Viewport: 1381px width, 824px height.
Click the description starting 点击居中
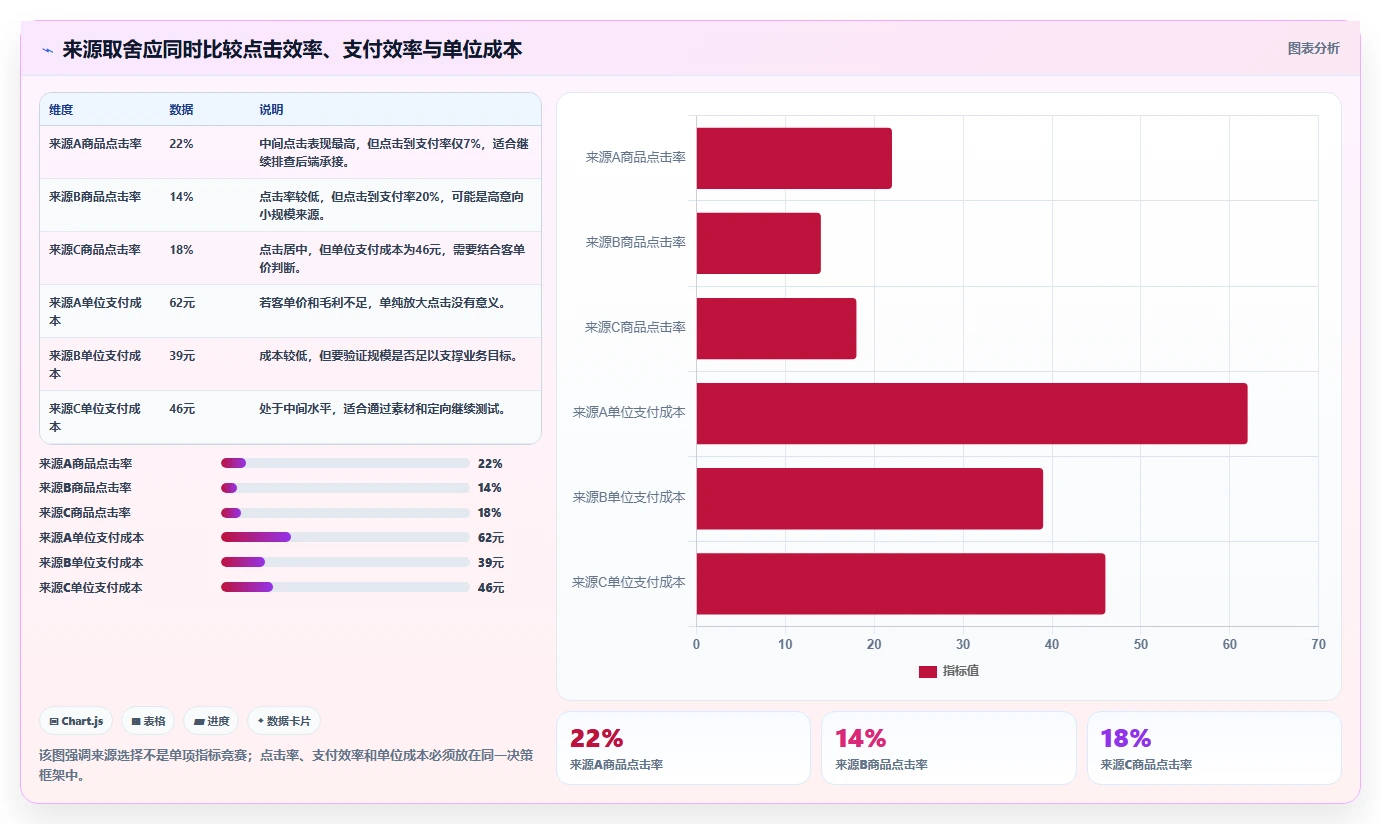coord(392,259)
